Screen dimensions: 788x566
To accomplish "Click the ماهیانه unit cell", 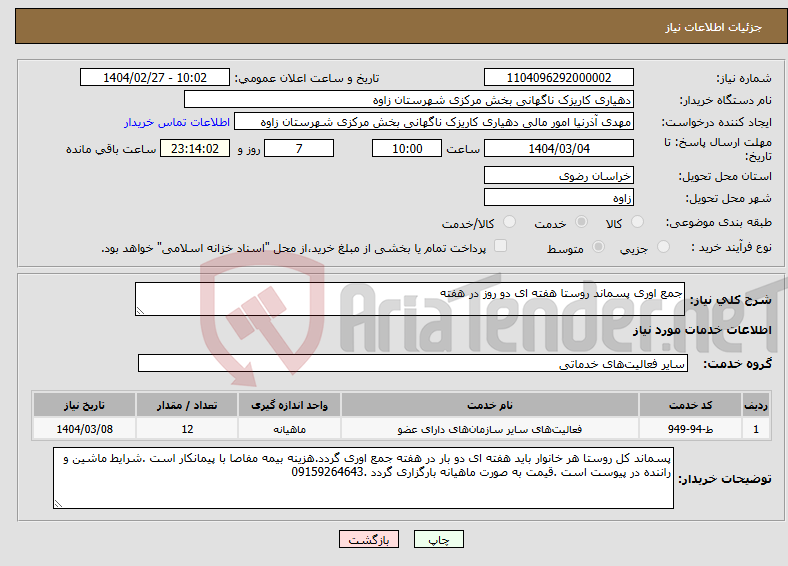I will click(x=289, y=429).
